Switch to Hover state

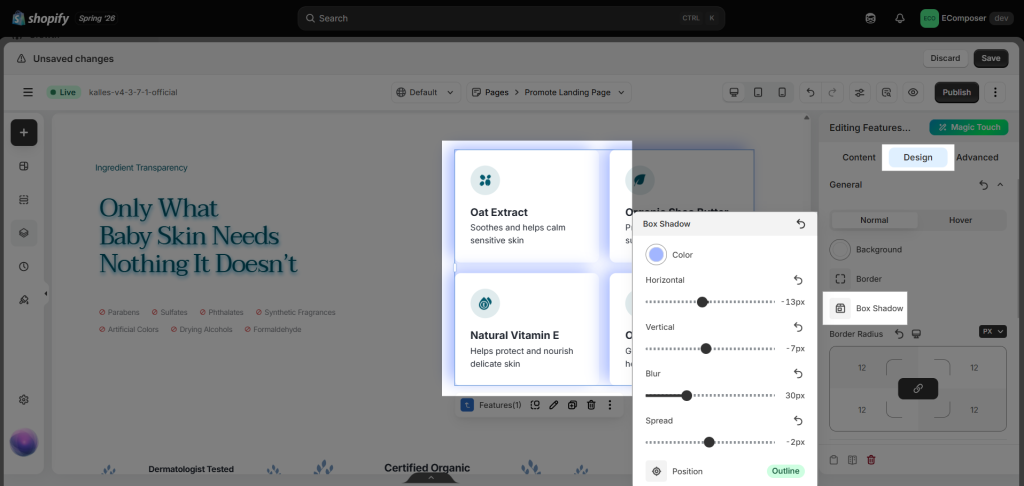[960, 220]
